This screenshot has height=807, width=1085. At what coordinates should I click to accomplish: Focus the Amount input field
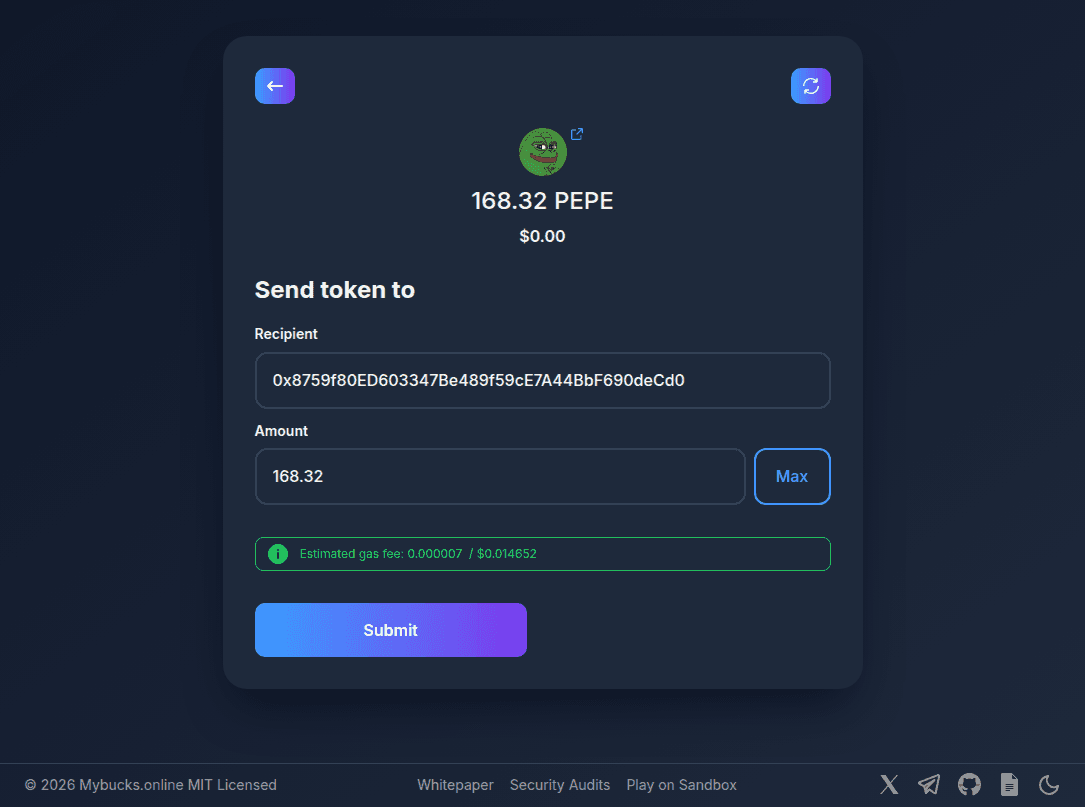(500, 476)
